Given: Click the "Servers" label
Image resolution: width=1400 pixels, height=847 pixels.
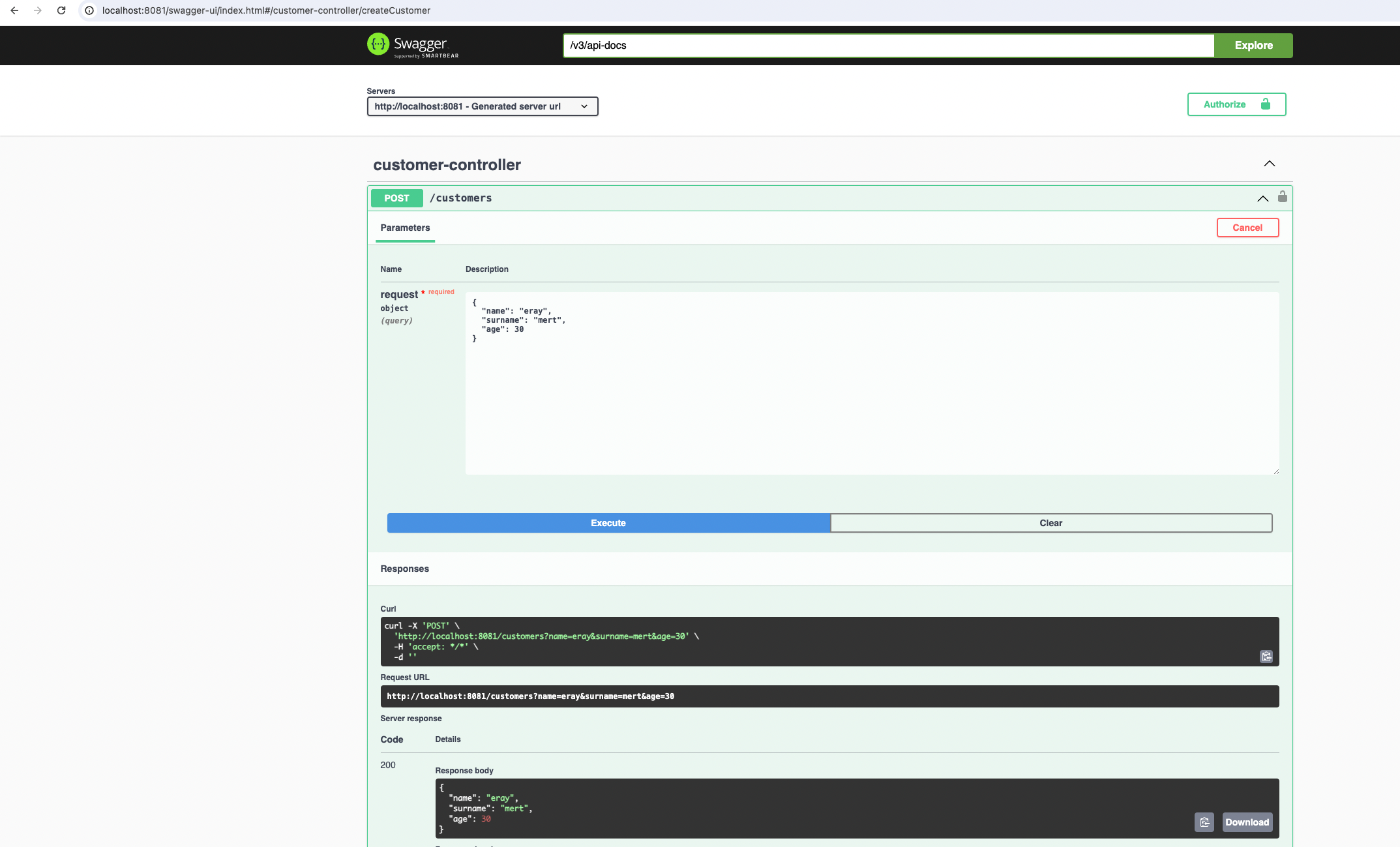Looking at the screenshot, I should click(381, 91).
